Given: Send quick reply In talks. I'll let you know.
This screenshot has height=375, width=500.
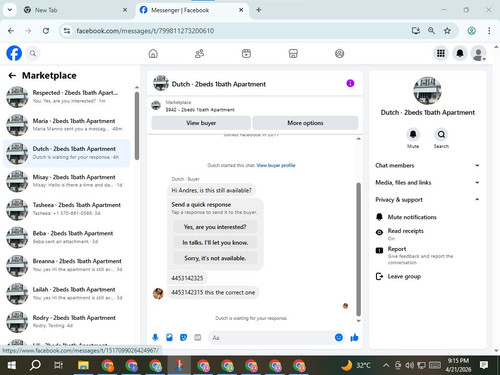Looking at the screenshot, I should (x=215, y=243).
